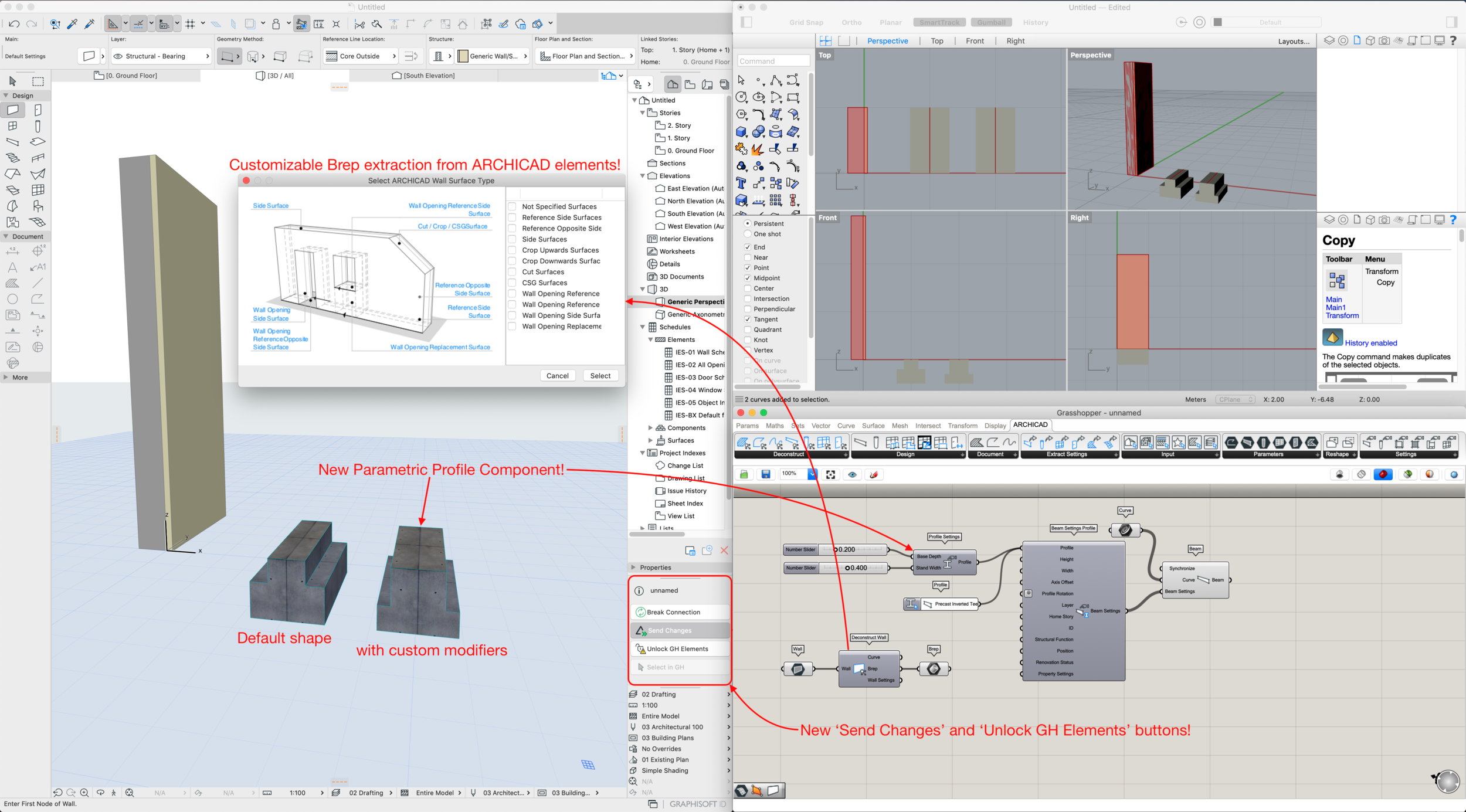Select the Arrow selection tool in ARCHICAD toolbox
Viewport: 1466px width, 812px height.
coord(13,81)
